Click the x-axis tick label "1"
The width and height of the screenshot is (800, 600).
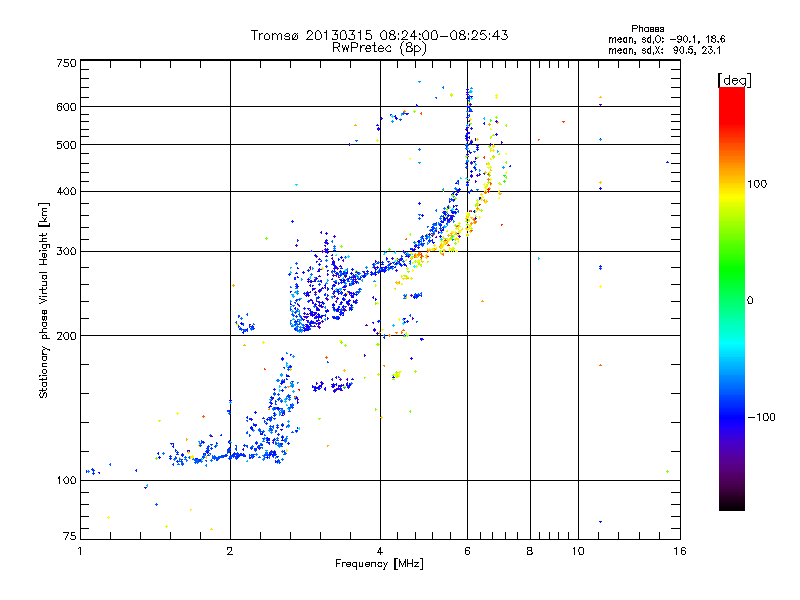(81, 551)
